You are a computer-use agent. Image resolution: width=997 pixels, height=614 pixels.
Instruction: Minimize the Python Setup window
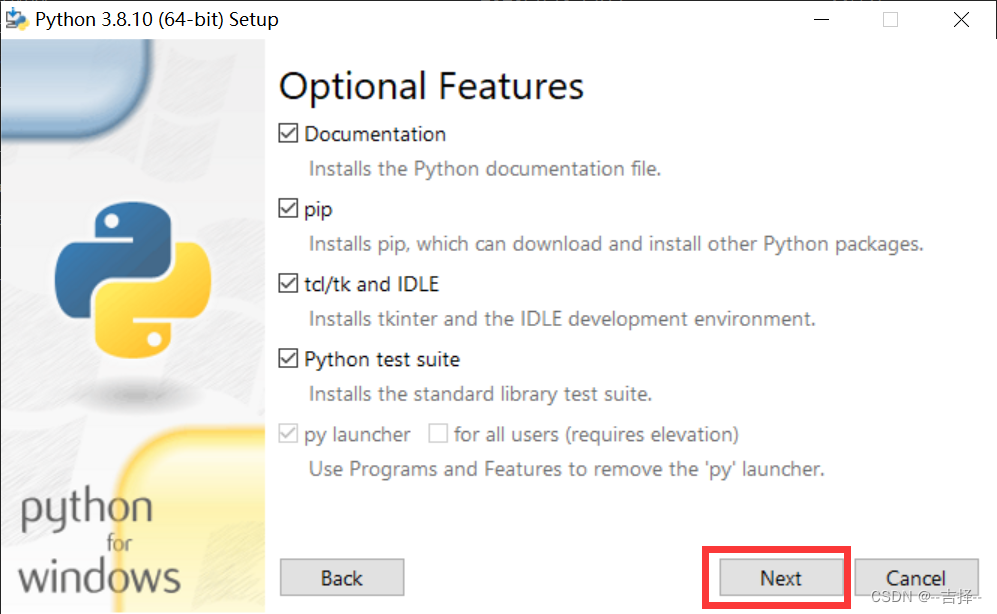coord(820,19)
